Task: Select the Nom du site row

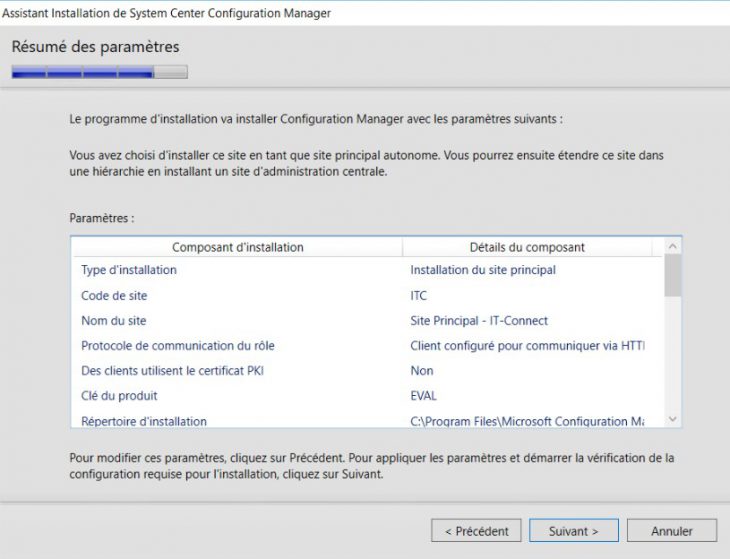Action: [114, 321]
